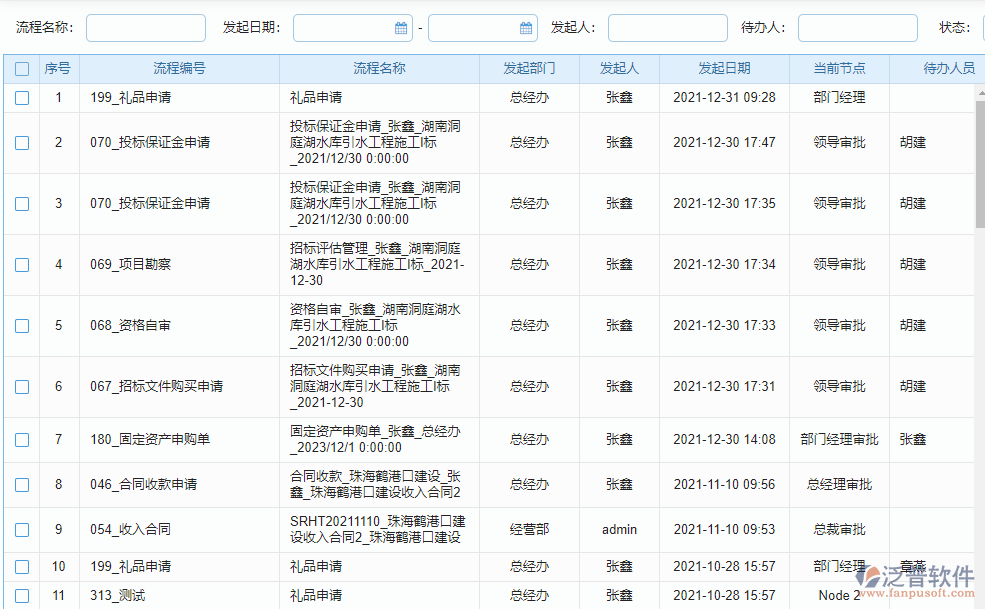Click 胡建 in the 待办人员 column
Viewport: 985px width, 609px height.
click(x=912, y=143)
